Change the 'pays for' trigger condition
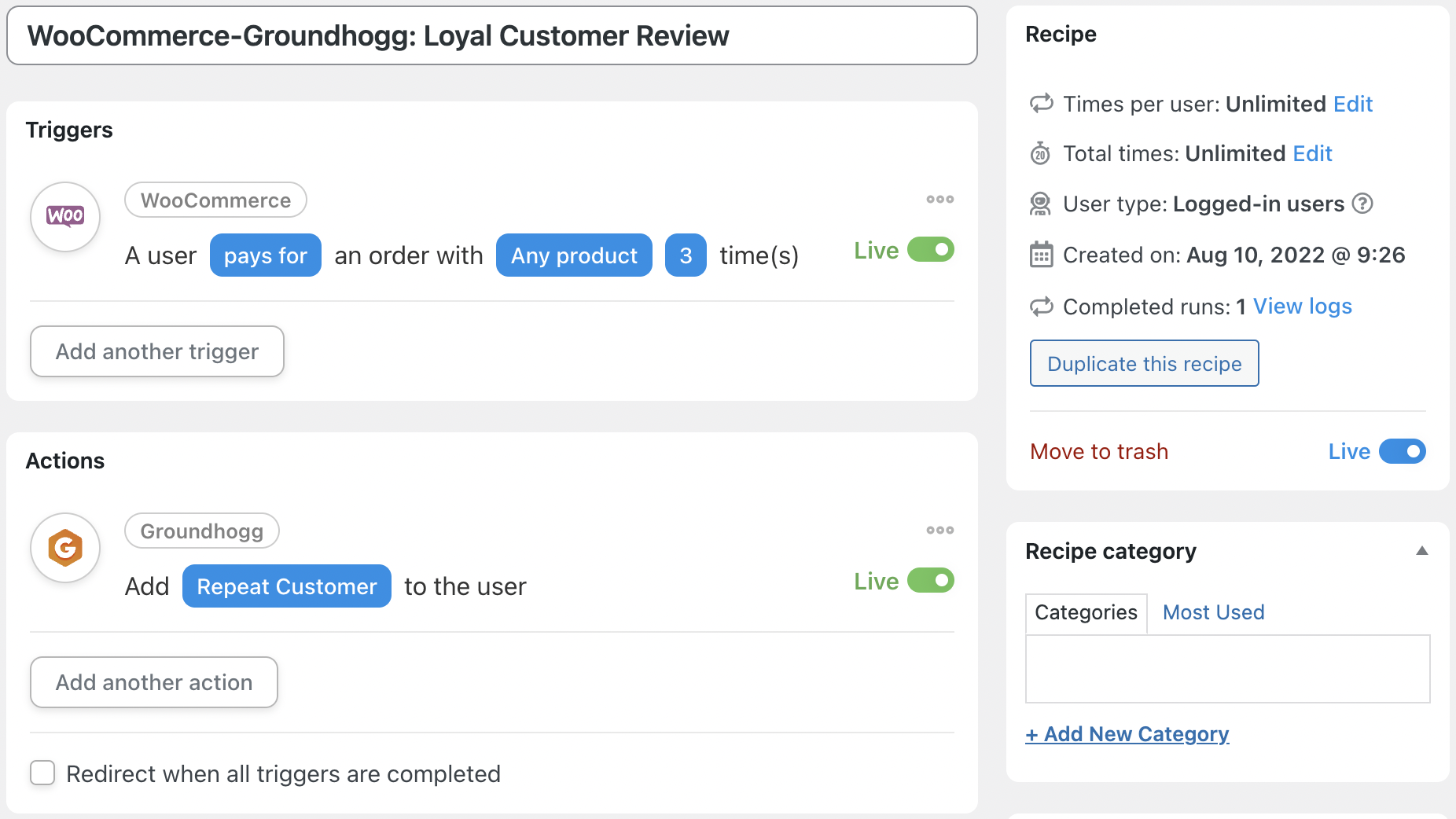1456x819 pixels. point(266,255)
